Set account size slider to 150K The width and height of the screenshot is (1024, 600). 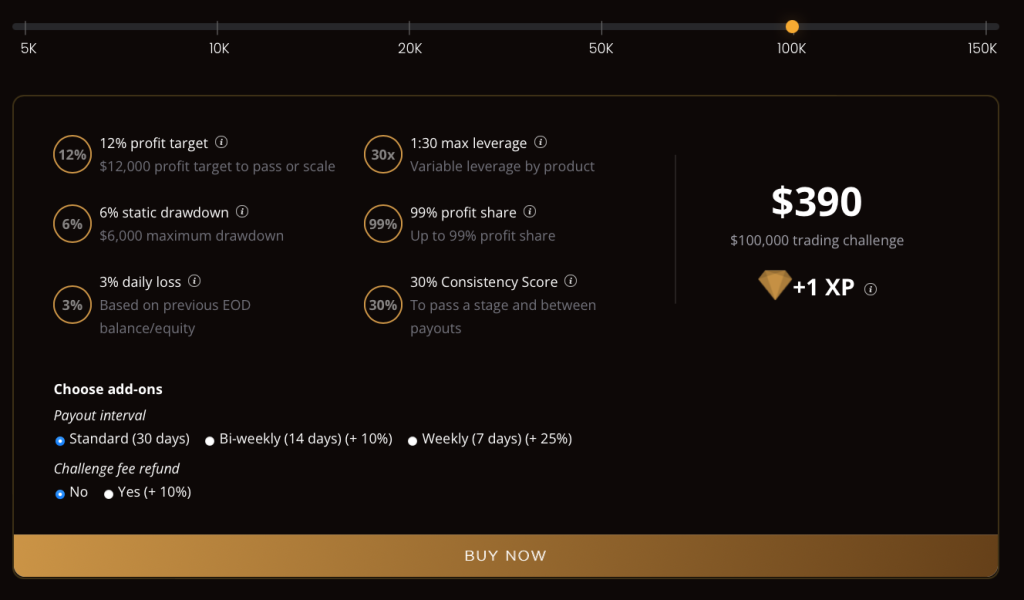coord(984,27)
